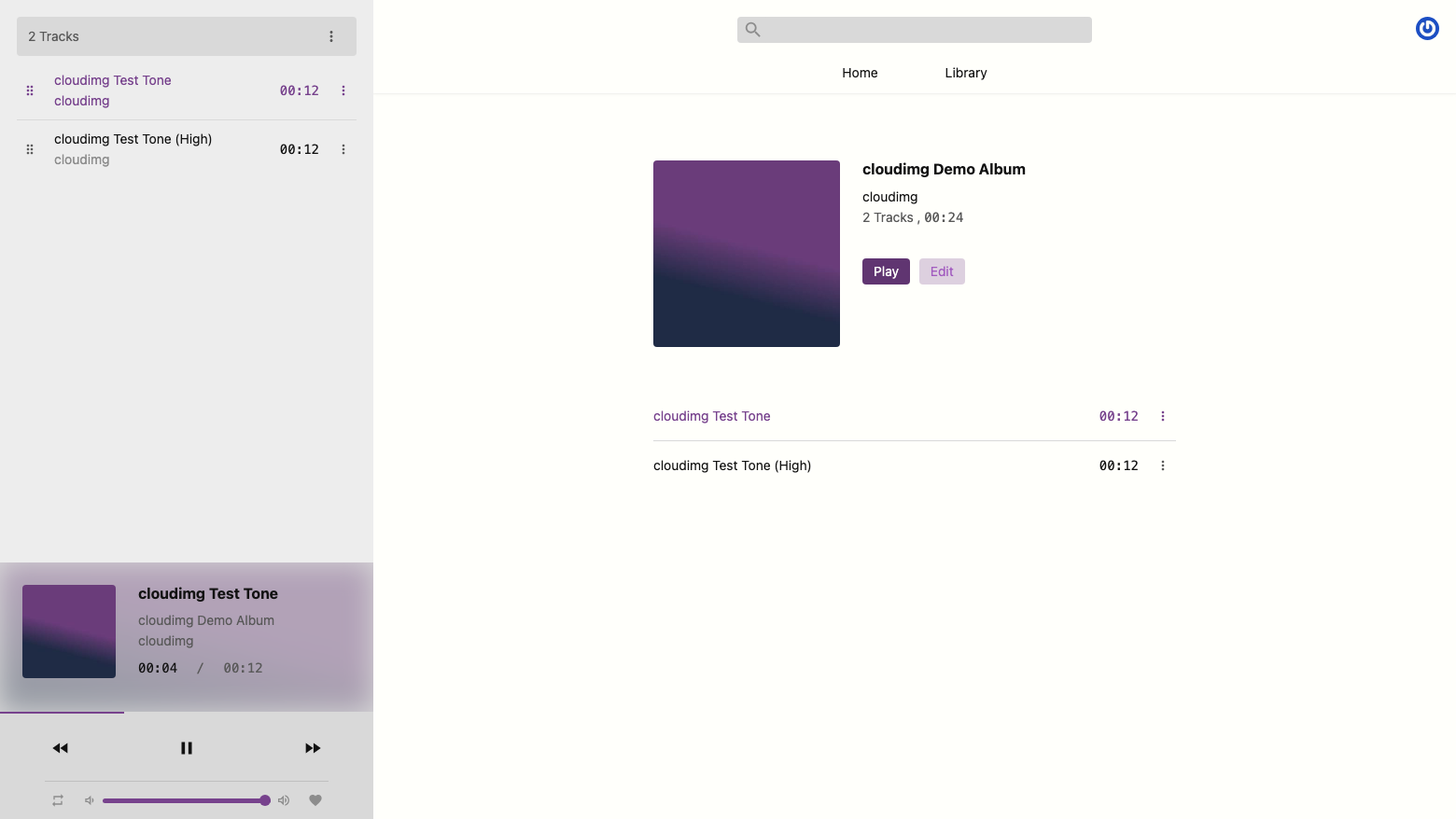Click the artist cloudimg in now playing panel

166,641
